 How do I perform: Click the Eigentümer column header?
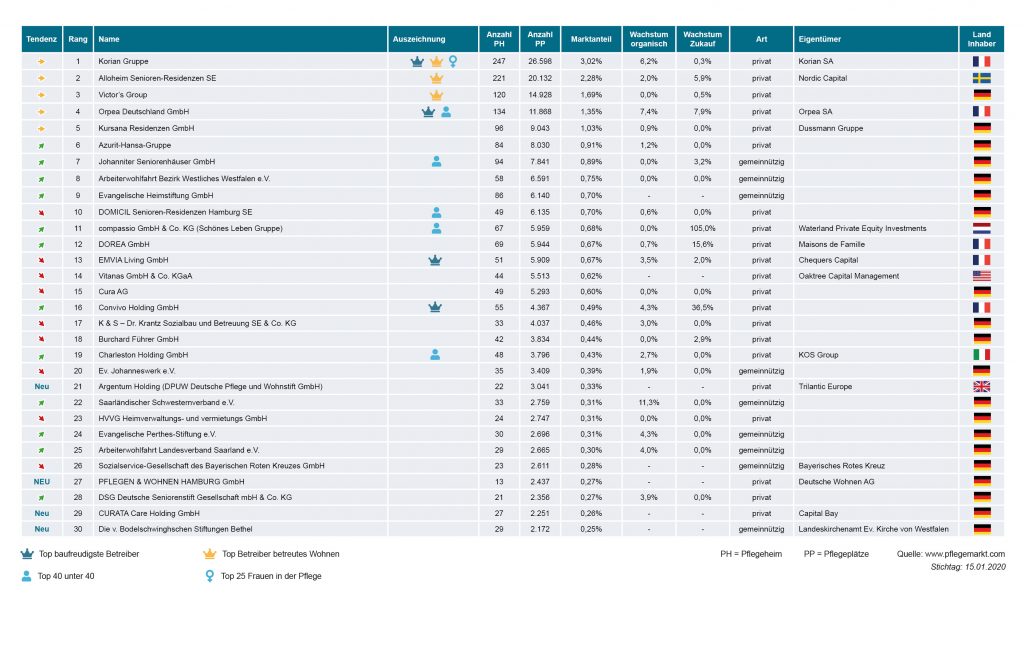coord(876,39)
